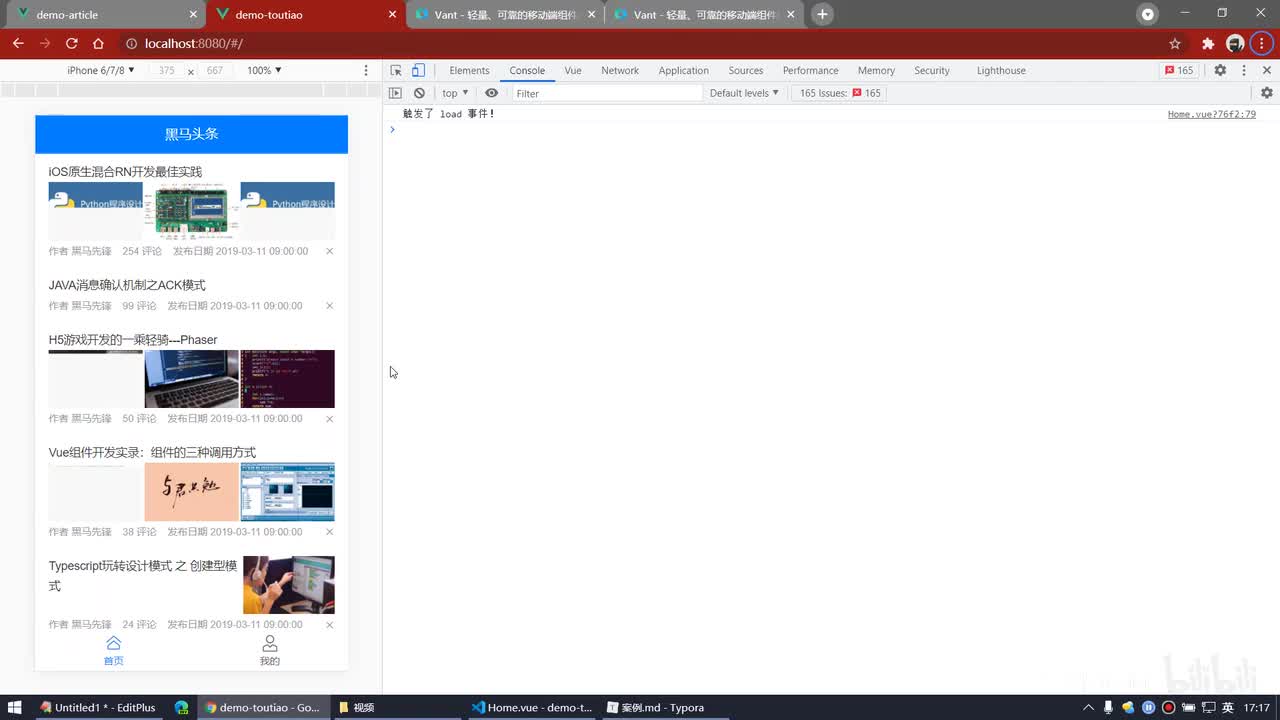The width and height of the screenshot is (1280, 720).
Task: Open the Lighthouse panel
Action: tap(1001, 70)
